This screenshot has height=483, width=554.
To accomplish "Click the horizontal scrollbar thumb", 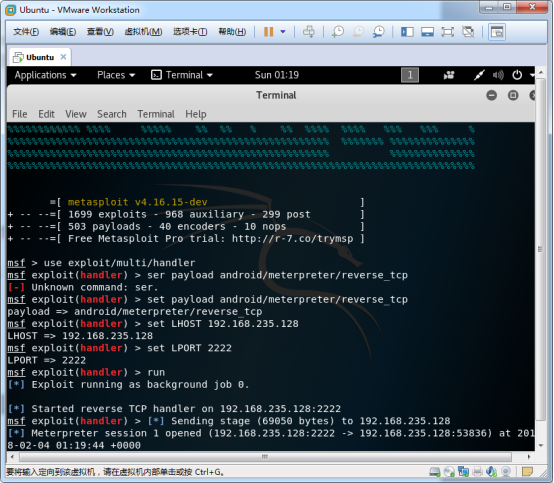I will click(x=265, y=457).
